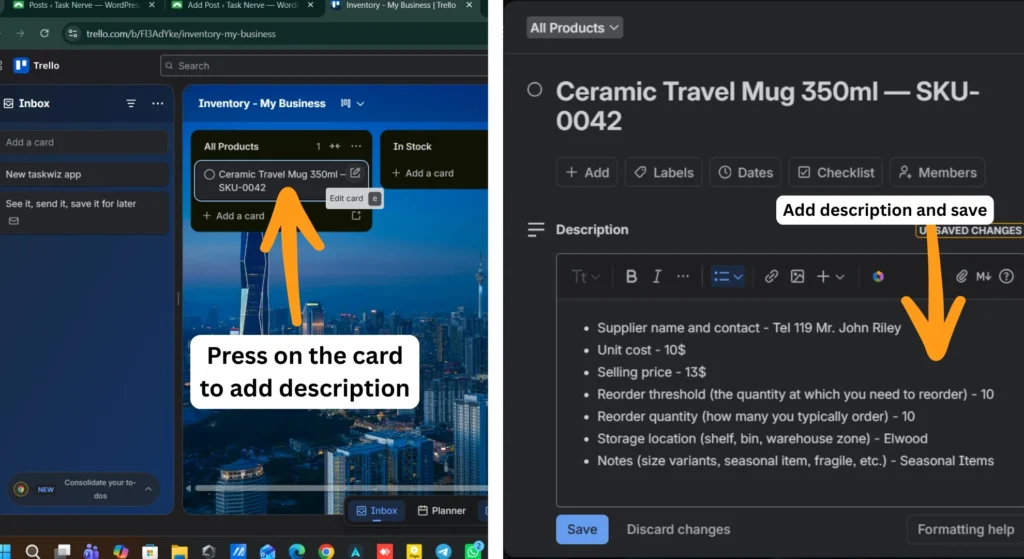The width and height of the screenshot is (1024, 559).
Task: Open the Inbox filter icon
Action: point(131,103)
